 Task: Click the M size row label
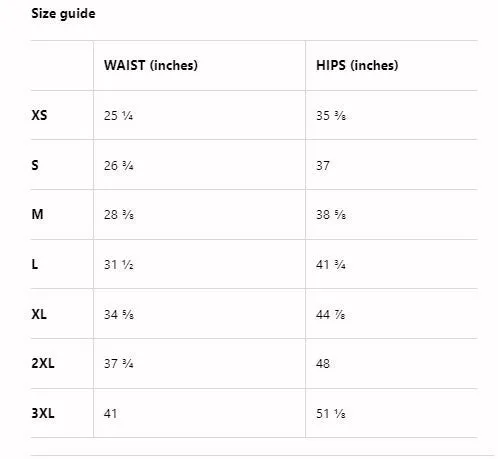click(37, 214)
